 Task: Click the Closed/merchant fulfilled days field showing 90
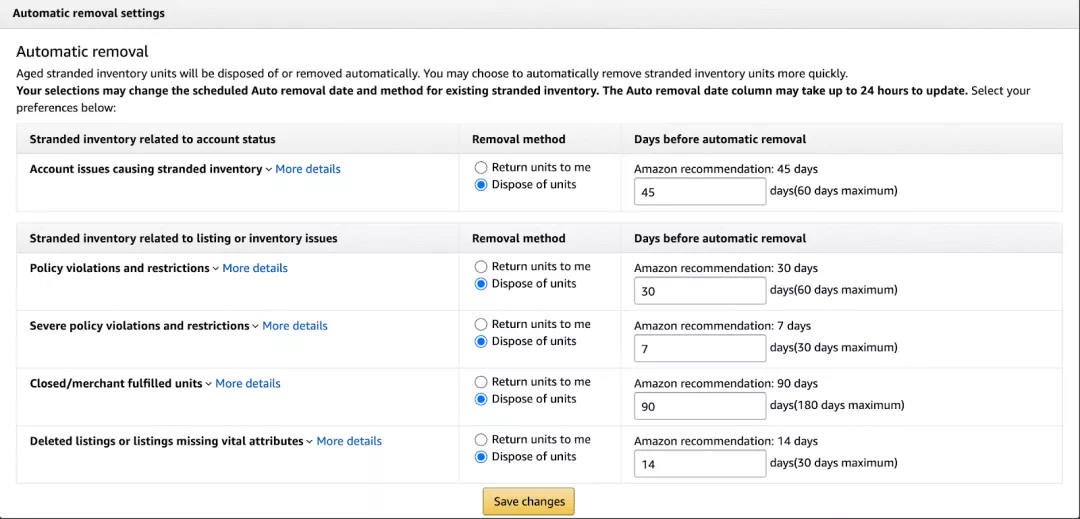(x=700, y=406)
